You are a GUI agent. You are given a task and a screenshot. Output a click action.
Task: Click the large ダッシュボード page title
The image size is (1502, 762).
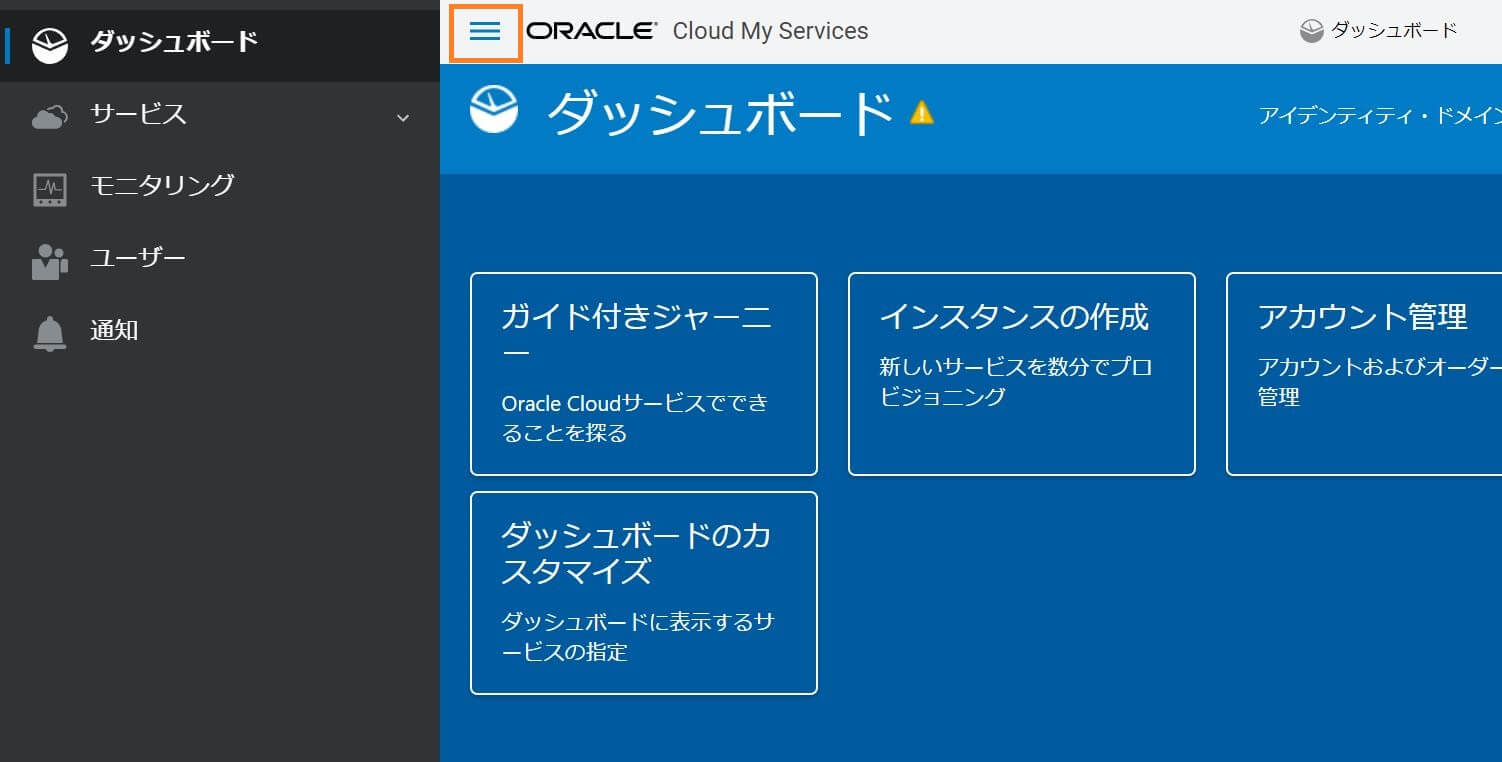point(720,112)
